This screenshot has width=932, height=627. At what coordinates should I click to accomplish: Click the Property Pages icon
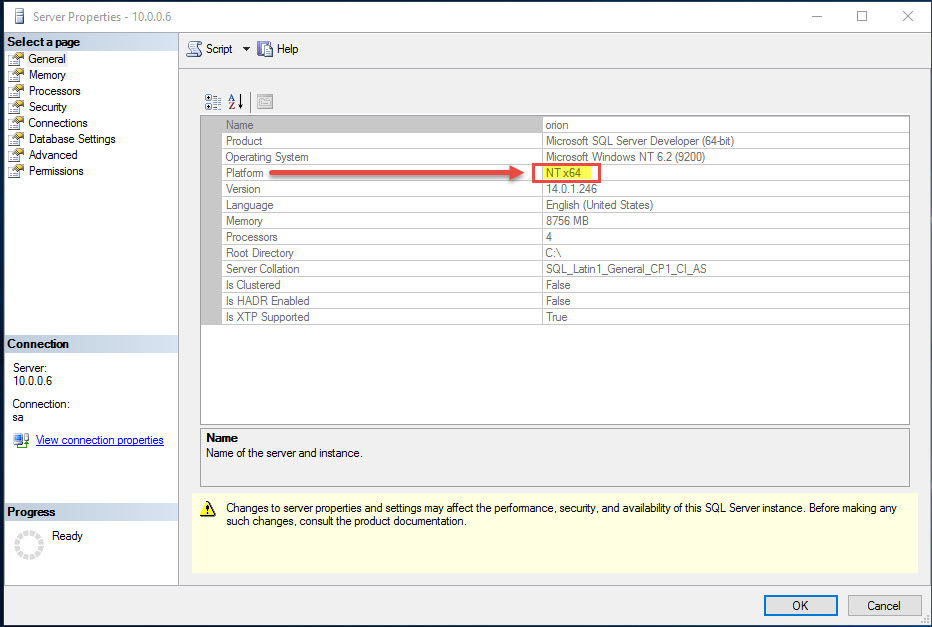[x=265, y=102]
